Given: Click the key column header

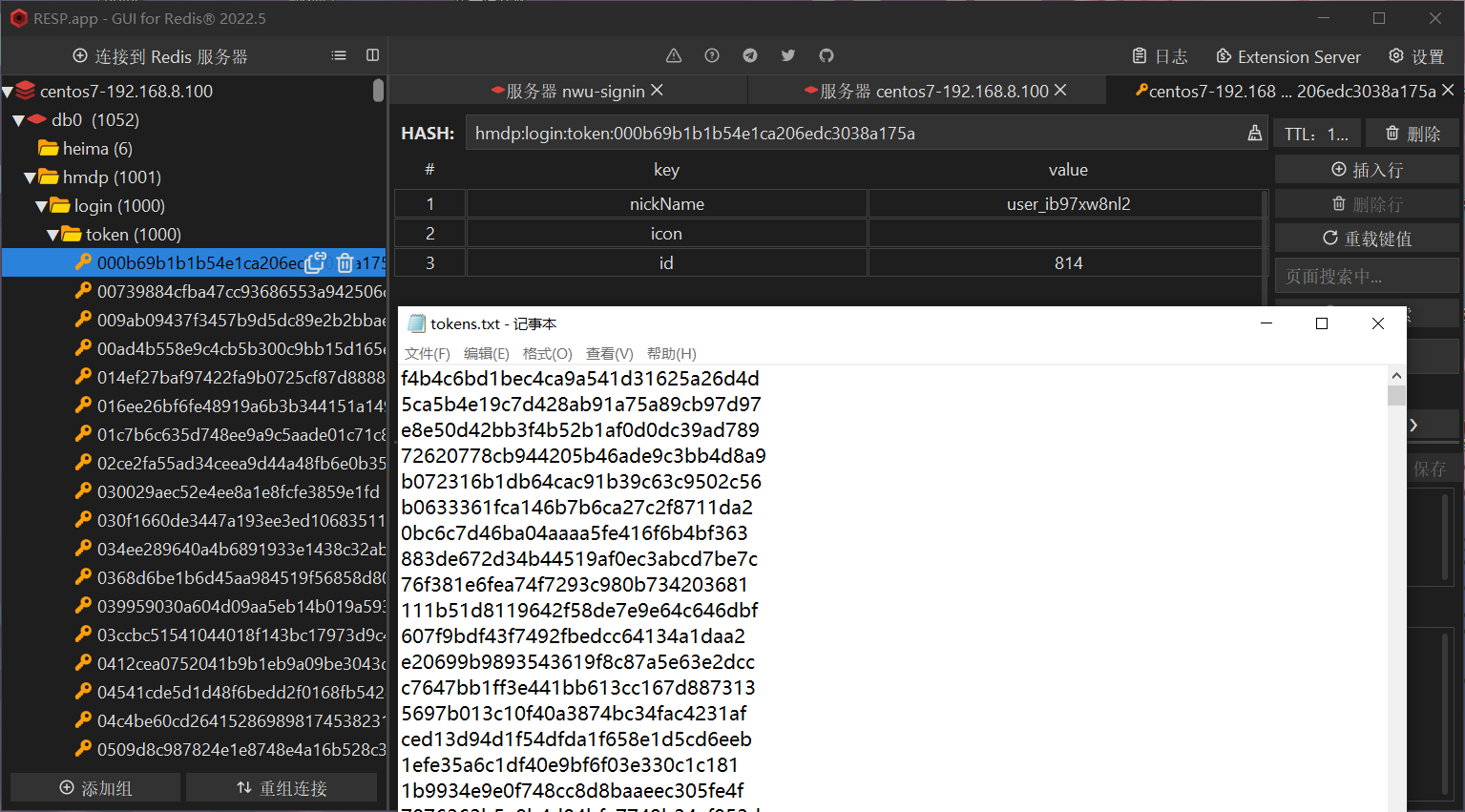Looking at the screenshot, I should 666,170.
